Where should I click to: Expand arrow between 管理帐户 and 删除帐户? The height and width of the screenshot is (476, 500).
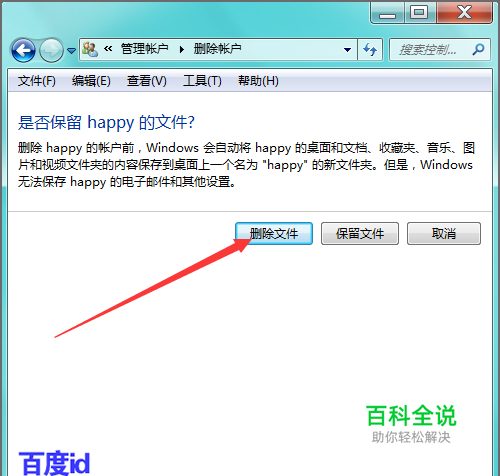(182, 50)
